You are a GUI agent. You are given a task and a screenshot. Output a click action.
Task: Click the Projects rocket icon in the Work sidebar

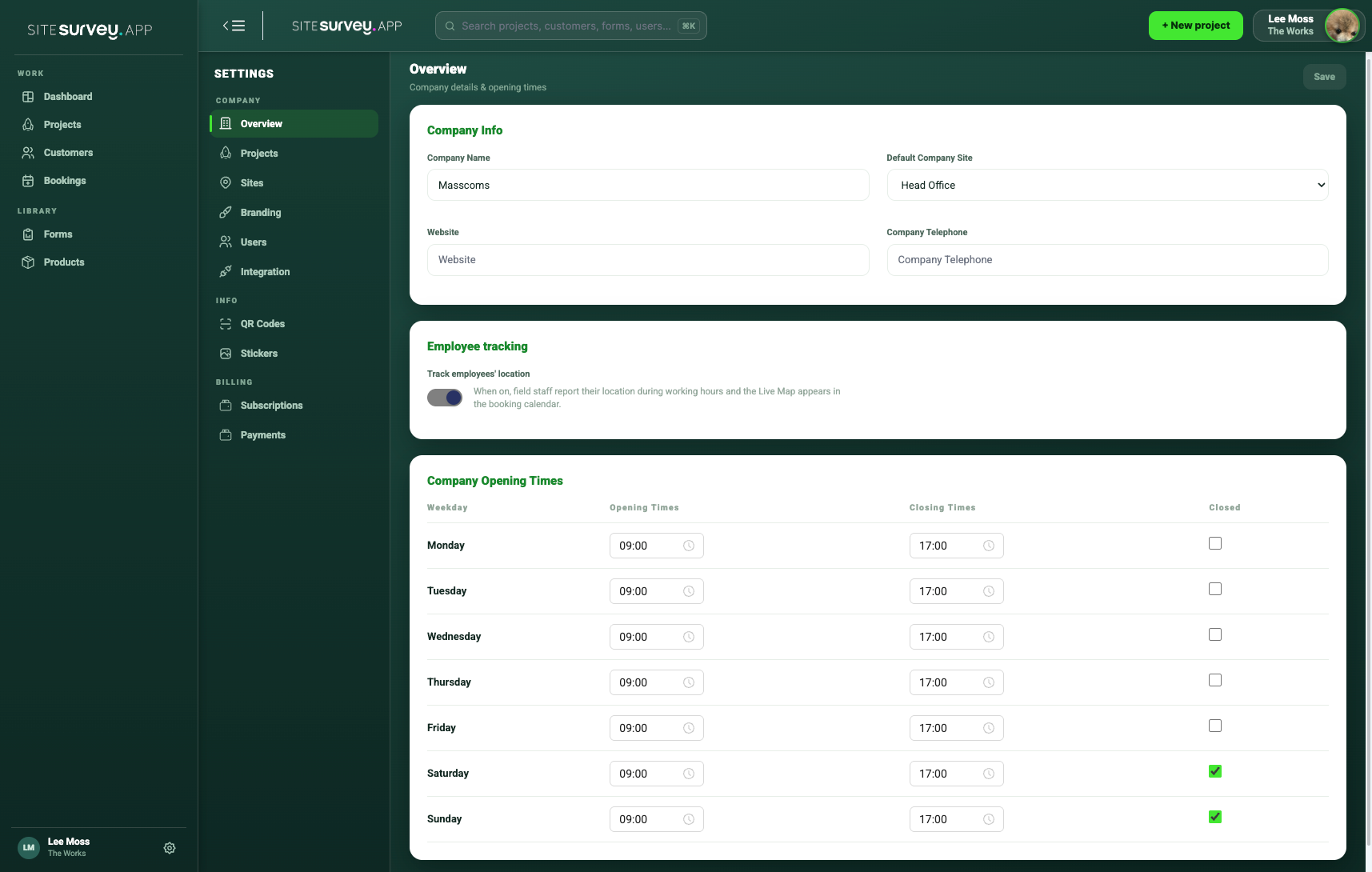28,125
